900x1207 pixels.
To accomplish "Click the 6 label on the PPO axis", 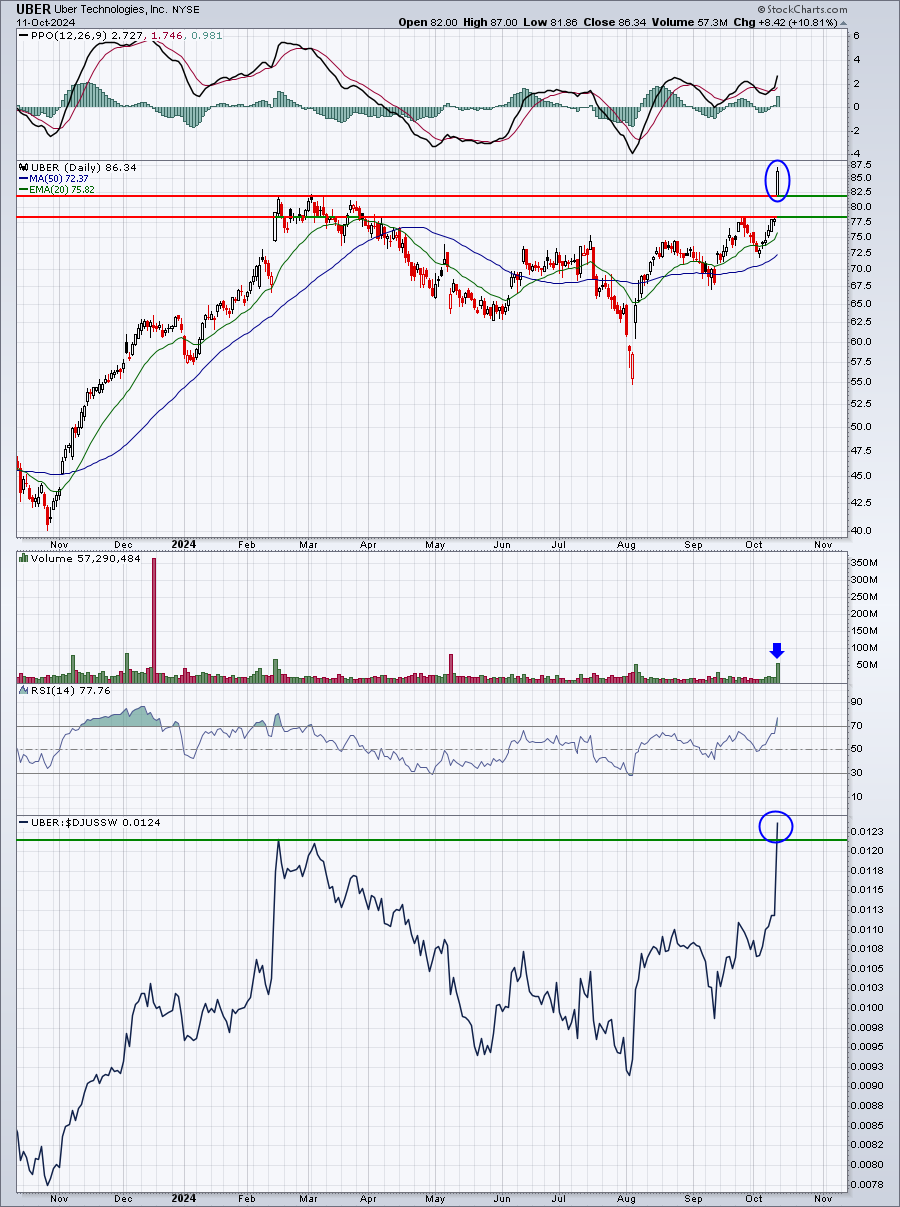I will click(854, 35).
